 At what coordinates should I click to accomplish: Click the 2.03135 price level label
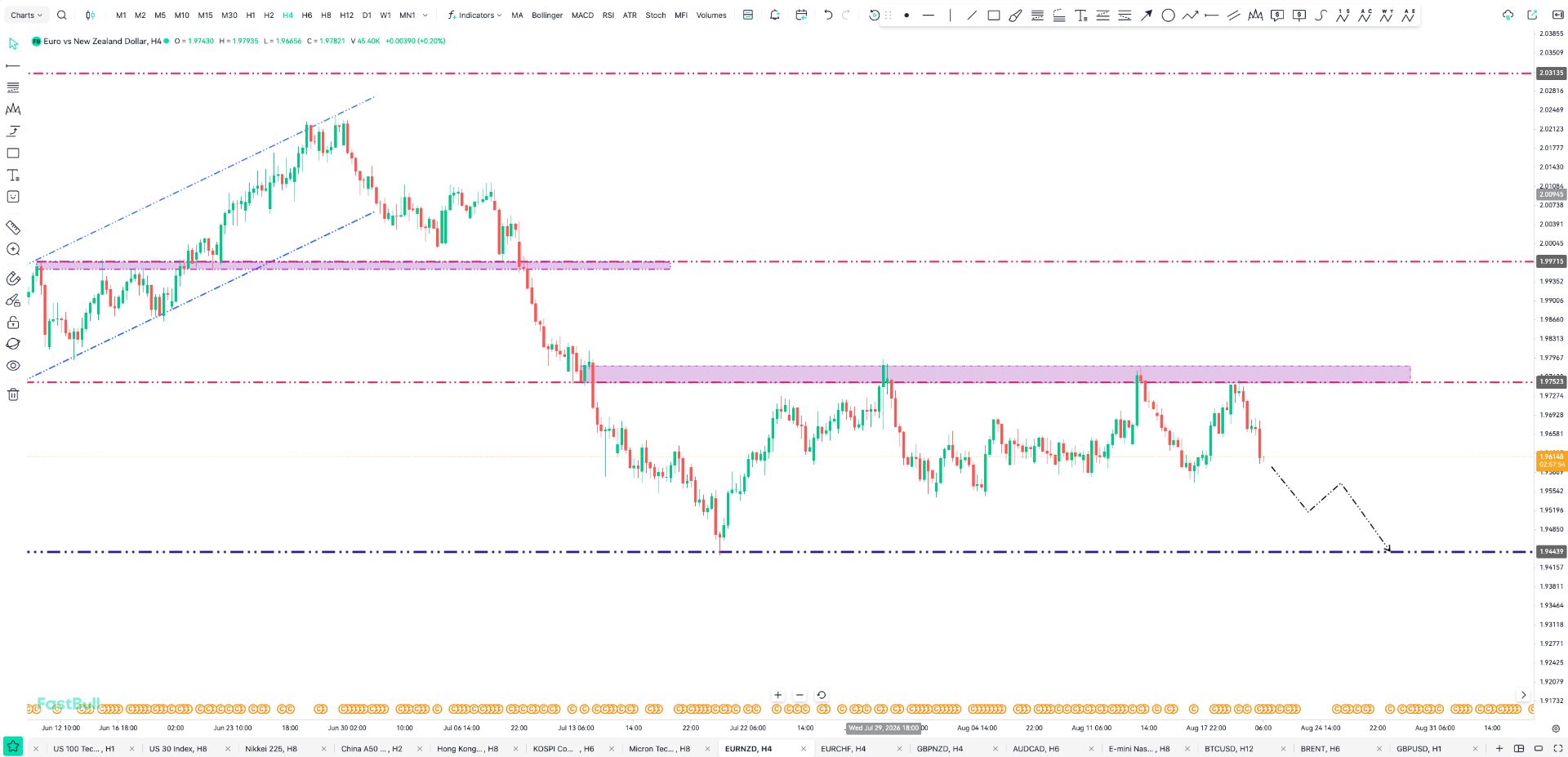coord(1551,73)
